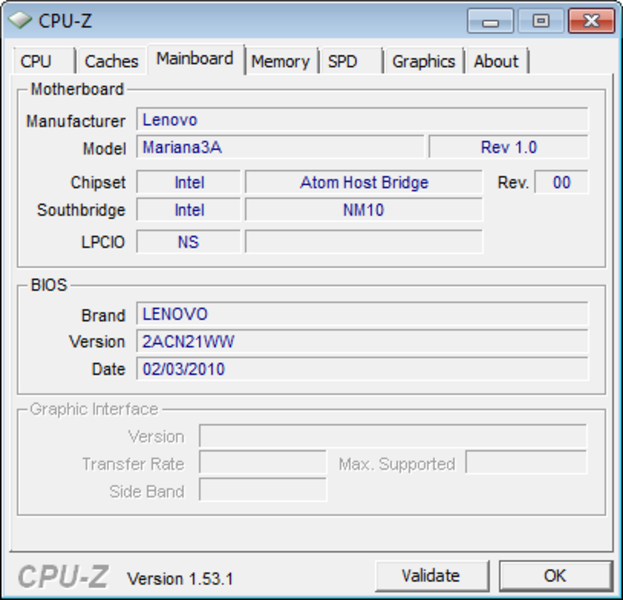Image resolution: width=623 pixels, height=600 pixels.
Task: Open the Caches tab
Action: coord(111,61)
